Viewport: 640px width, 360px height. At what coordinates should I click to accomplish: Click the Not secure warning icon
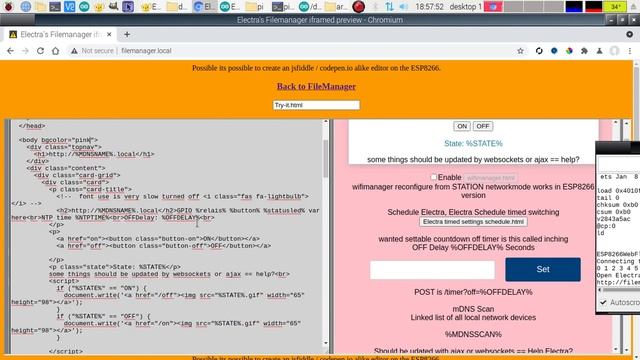[74, 51]
